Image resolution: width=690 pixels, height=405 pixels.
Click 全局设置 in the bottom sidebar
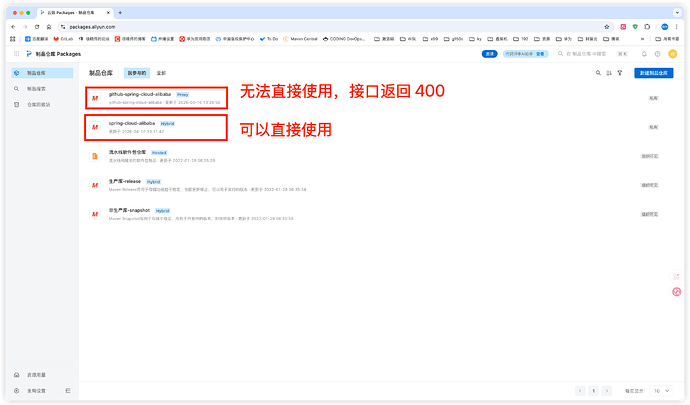36,390
